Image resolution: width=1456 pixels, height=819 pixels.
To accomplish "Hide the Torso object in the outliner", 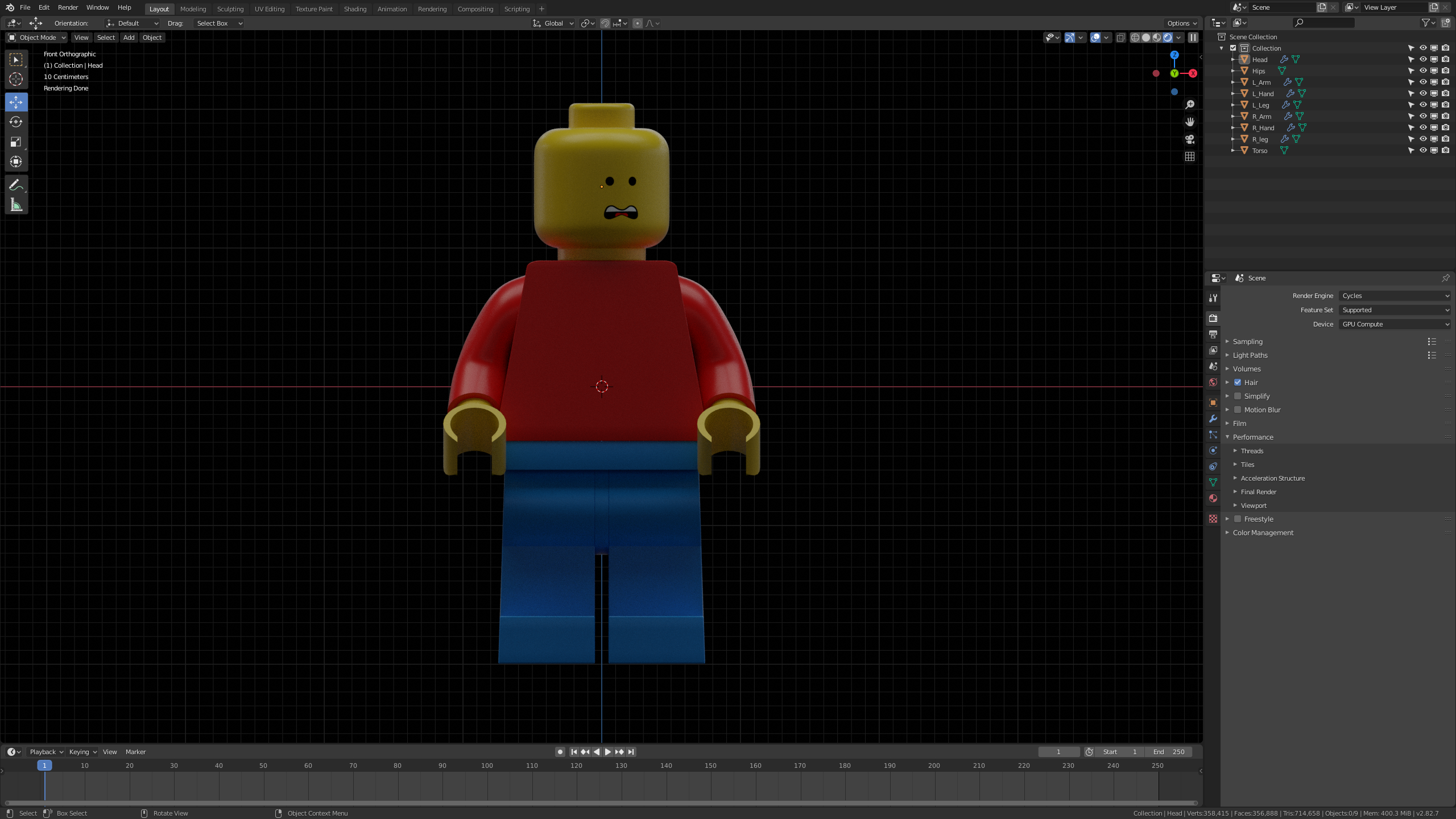I will pos(1422,150).
